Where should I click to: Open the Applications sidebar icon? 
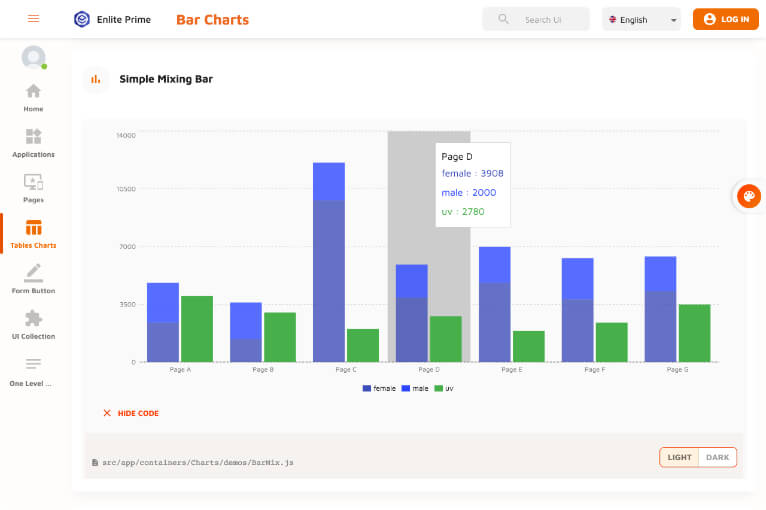tap(33, 136)
